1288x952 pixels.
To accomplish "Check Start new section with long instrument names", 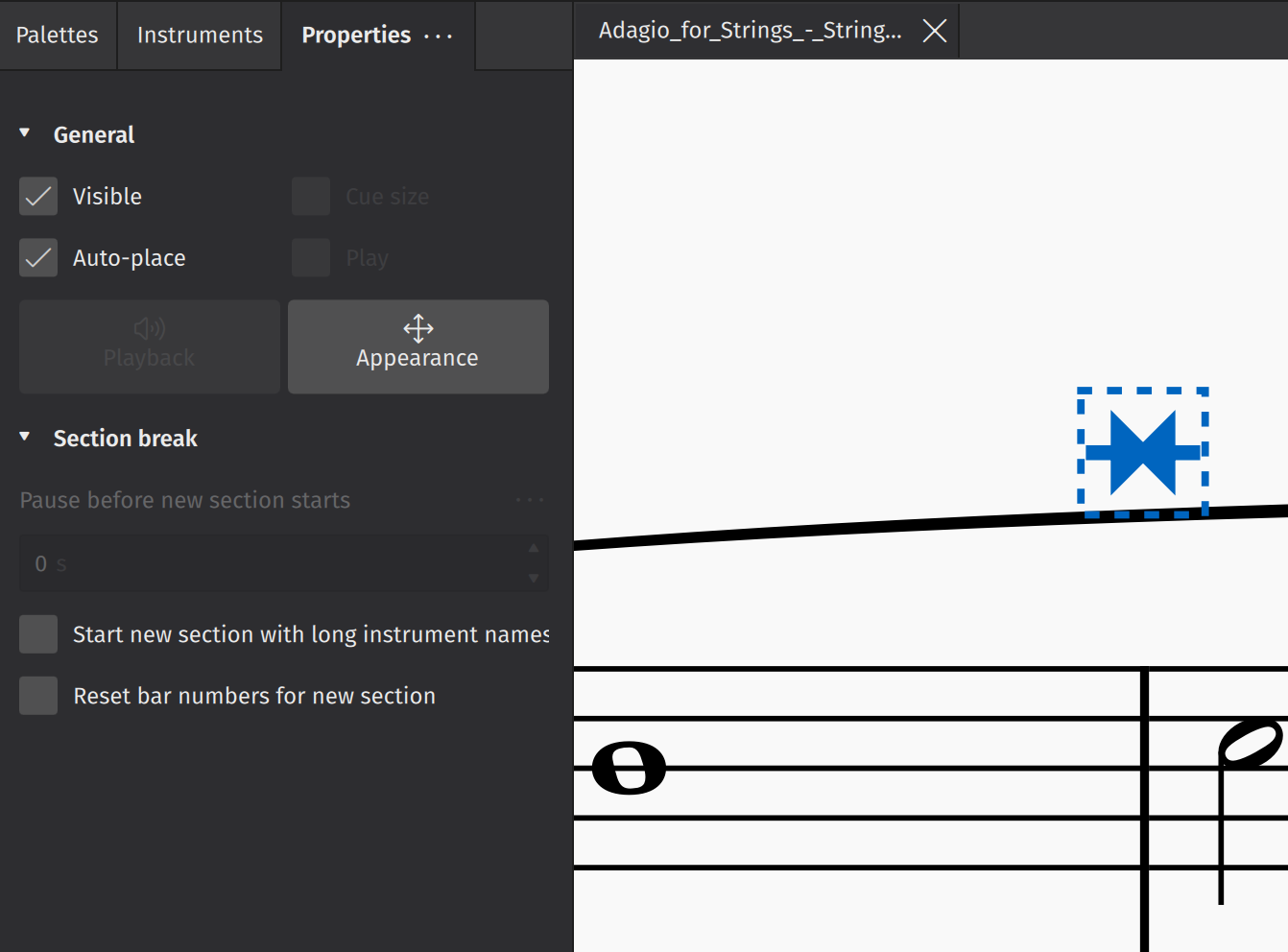I will 38,633.
